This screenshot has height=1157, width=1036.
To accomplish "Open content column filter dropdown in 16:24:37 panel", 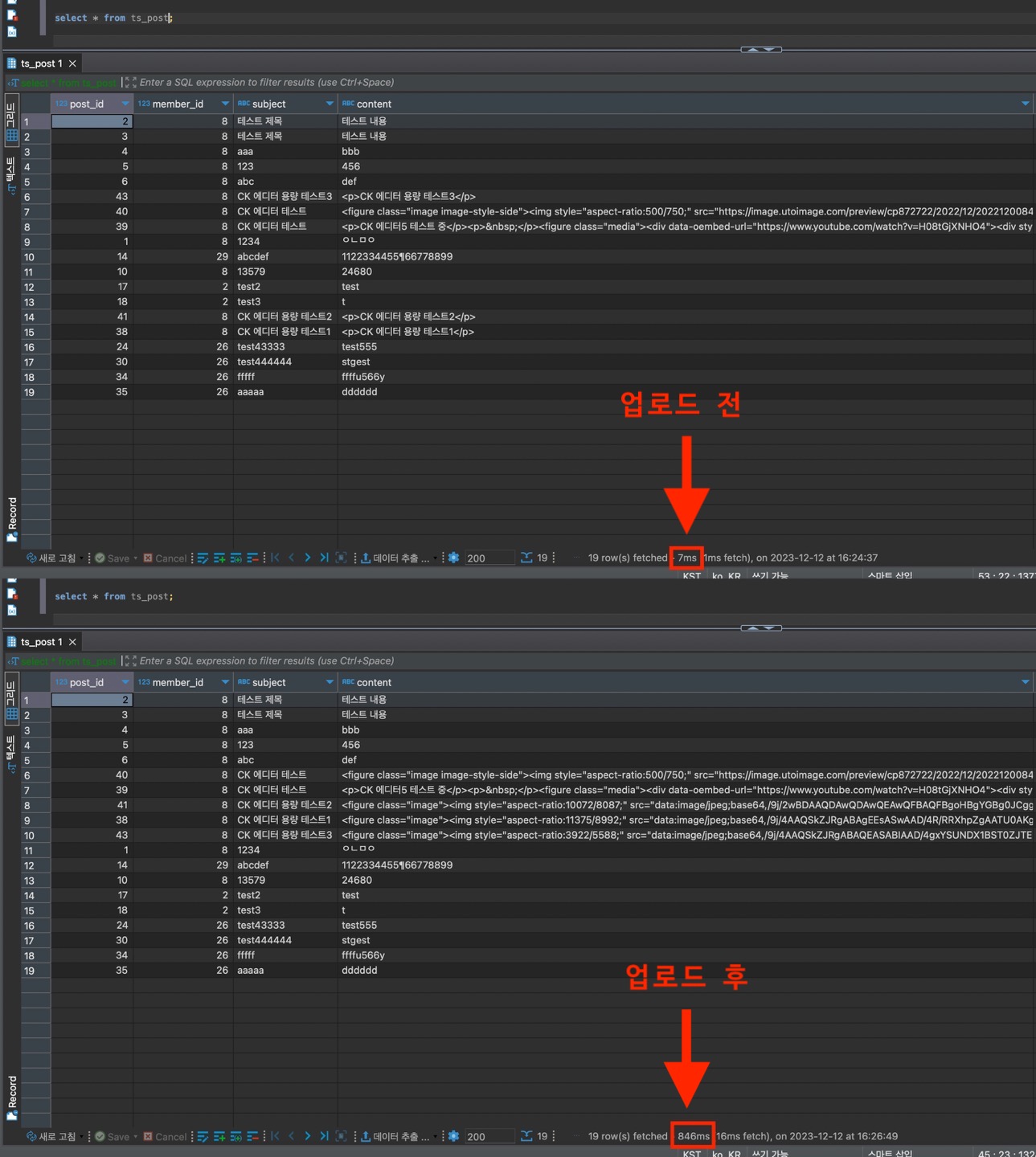I will point(1026,104).
